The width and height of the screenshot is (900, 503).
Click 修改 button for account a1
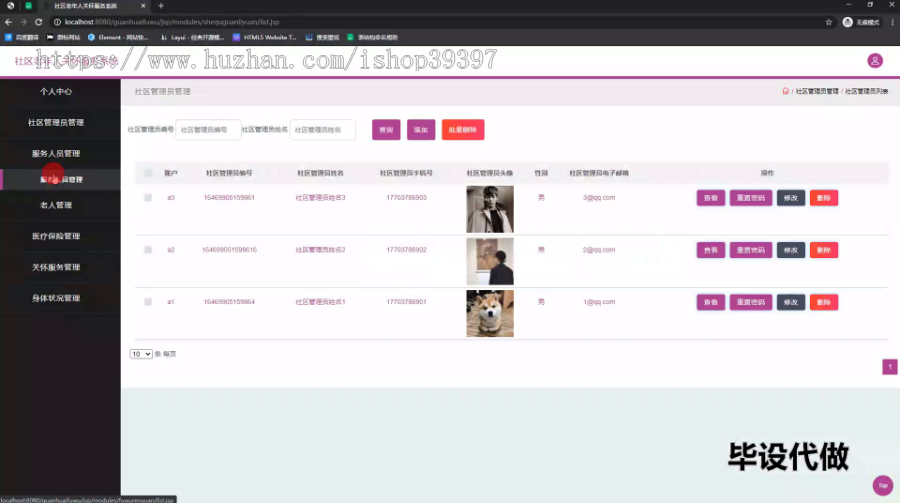pos(791,303)
